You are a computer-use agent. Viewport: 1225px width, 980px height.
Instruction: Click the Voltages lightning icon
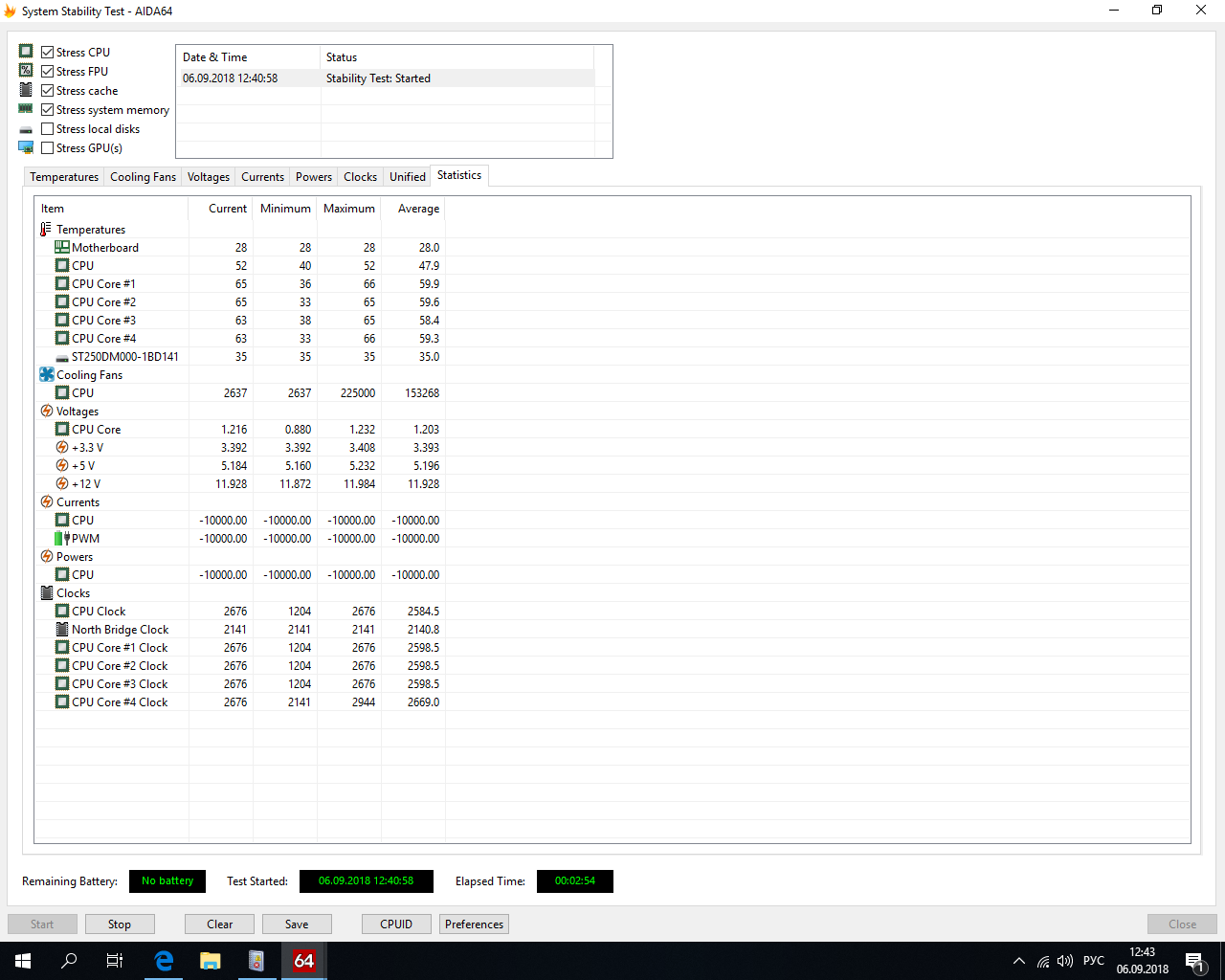(47, 411)
